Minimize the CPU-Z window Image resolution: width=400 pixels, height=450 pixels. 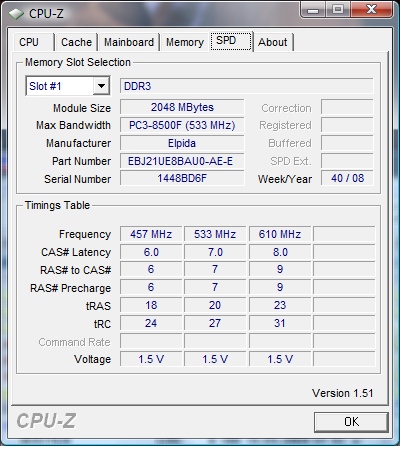click(x=313, y=10)
